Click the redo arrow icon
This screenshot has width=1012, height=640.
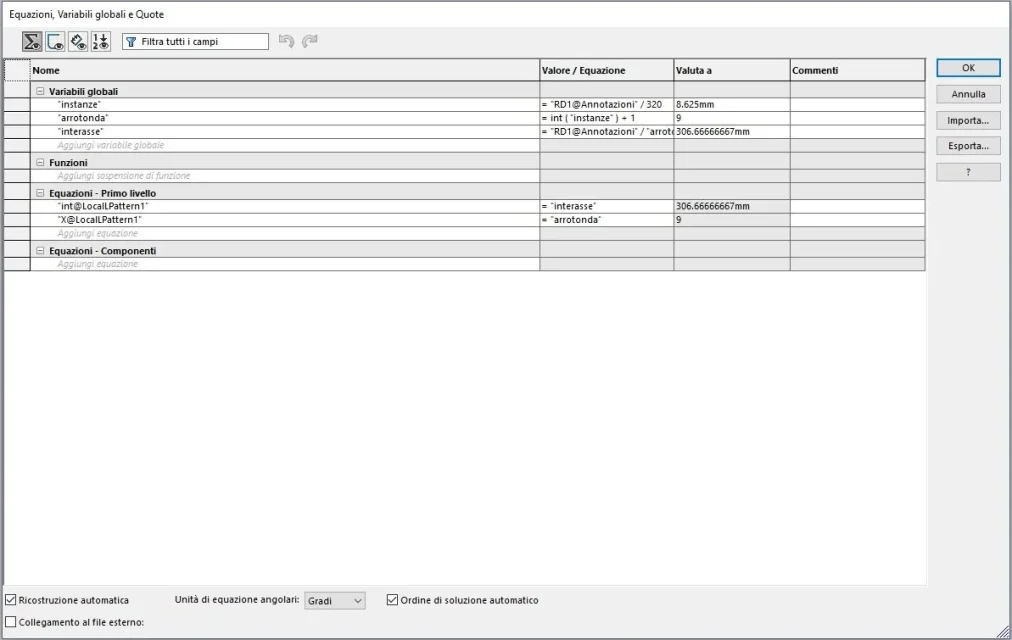tap(310, 41)
